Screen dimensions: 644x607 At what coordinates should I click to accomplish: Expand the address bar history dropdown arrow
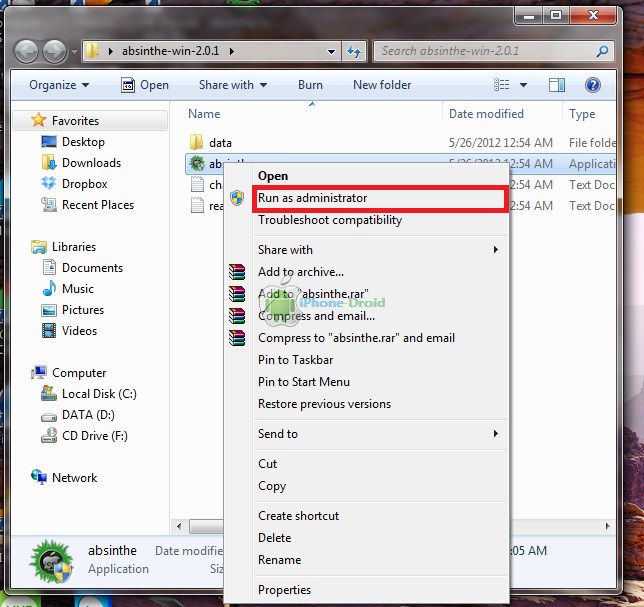click(331, 52)
